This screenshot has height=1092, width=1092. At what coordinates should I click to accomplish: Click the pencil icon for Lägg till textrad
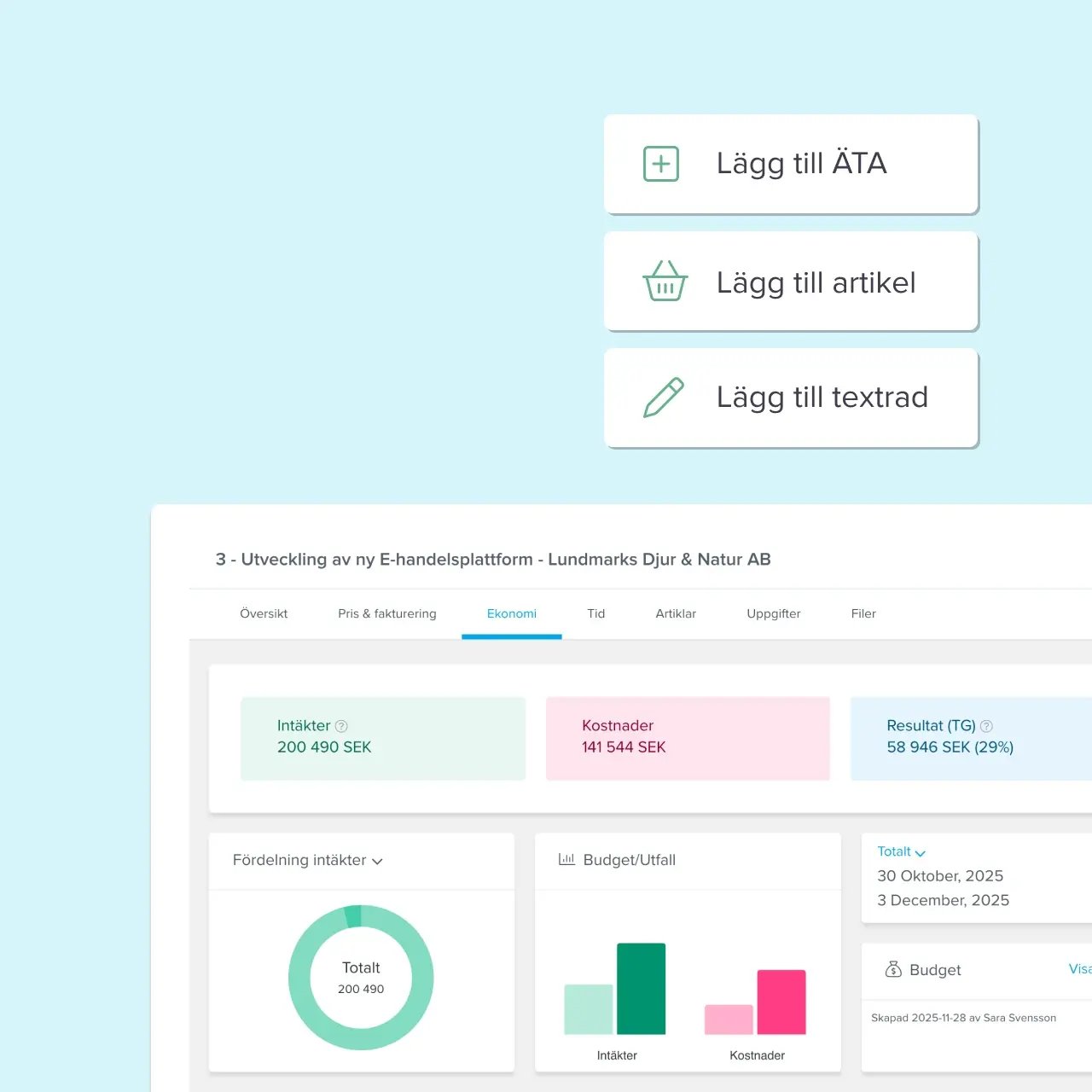click(664, 398)
